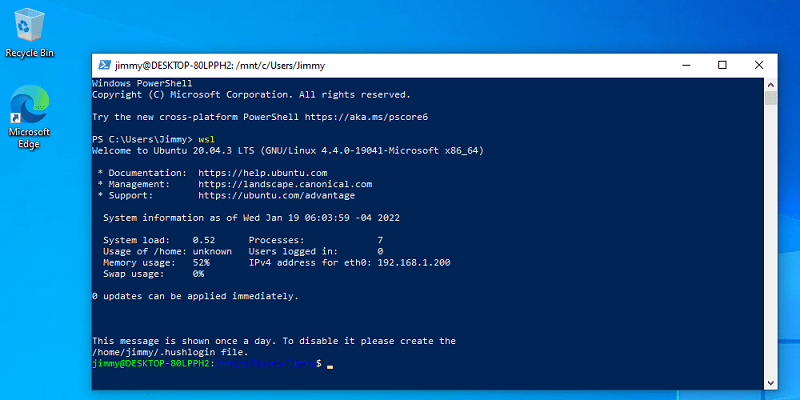Click the blinking cursor at the bash prompt
The width and height of the screenshot is (800, 400).
pyautogui.click(x=330, y=365)
